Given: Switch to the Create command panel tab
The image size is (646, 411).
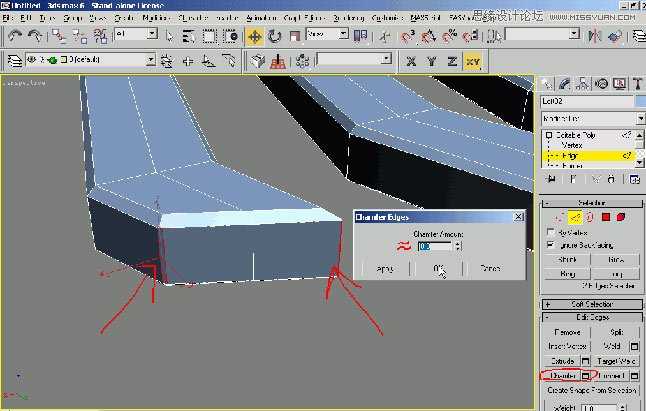Looking at the screenshot, I should [x=547, y=84].
